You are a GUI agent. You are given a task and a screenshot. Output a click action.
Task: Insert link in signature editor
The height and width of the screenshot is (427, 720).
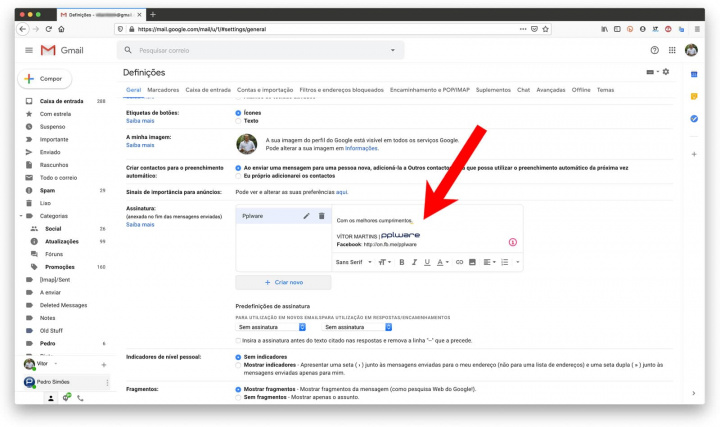pos(459,262)
